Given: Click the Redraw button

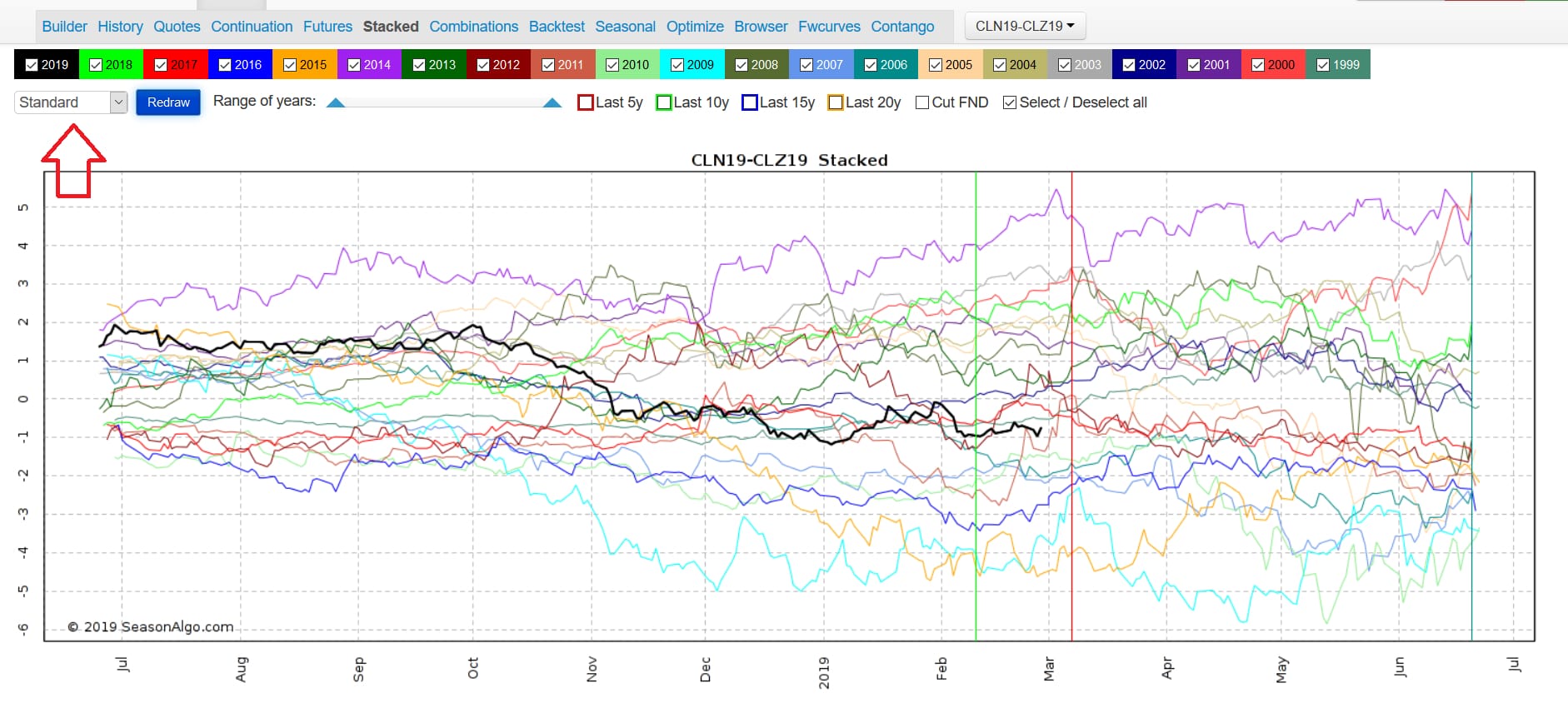Looking at the screenshot, I should (x=168, y=102).
